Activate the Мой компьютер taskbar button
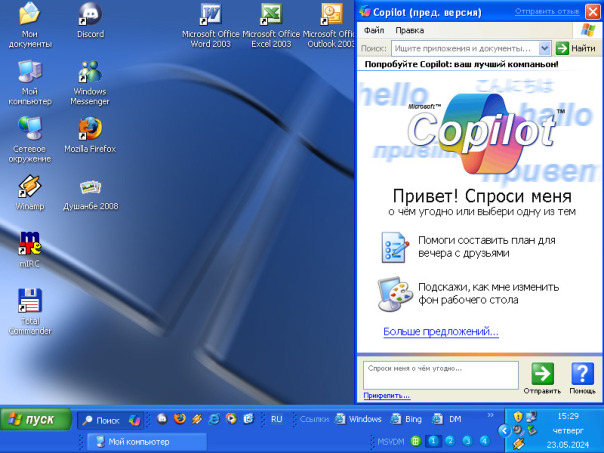Screen dimensions: 604x453 (x=147, y=442)
